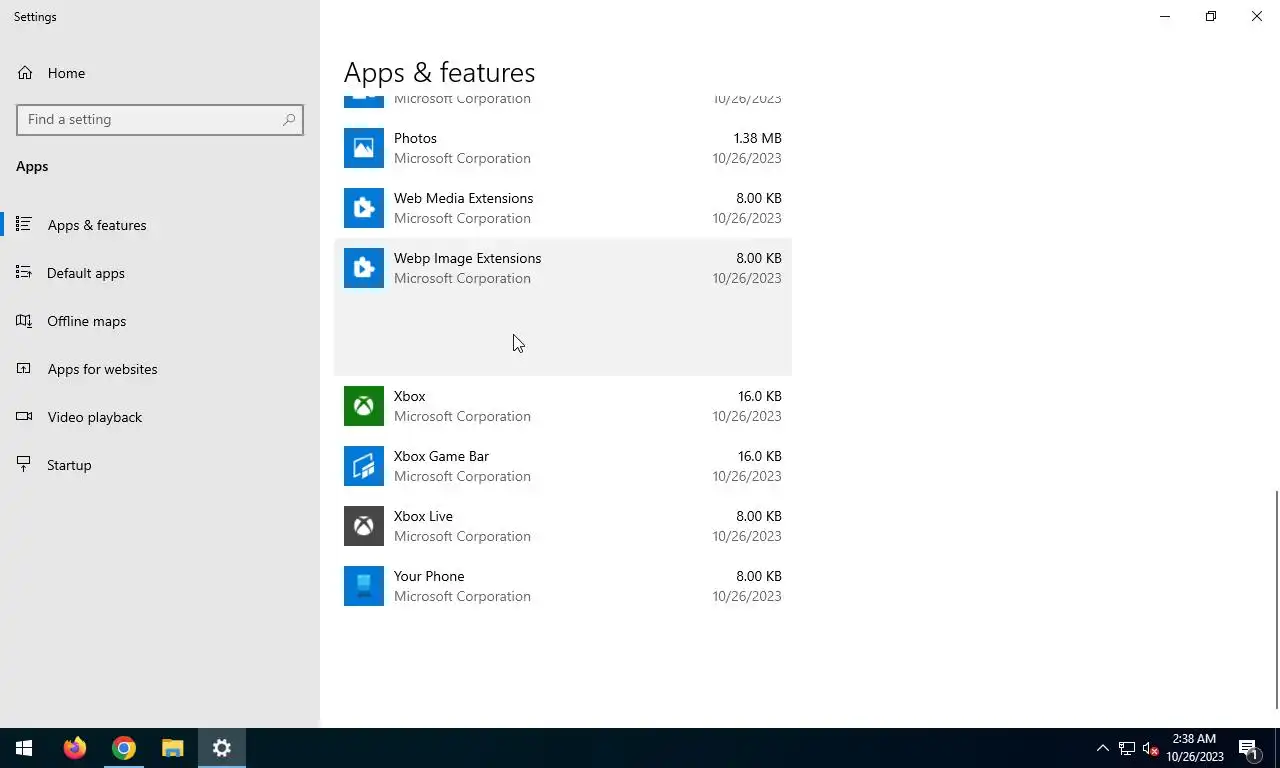Screen dimensions: 1280x768
Task: Open the Windows Start menu
Action: [24, 748]
